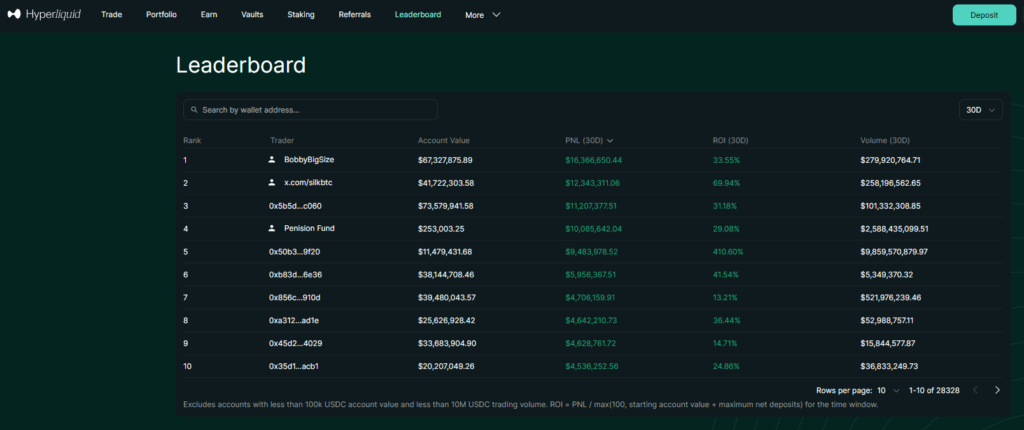This screenshot has height=430, width=1024.
Task: Click the profile icon beside Penision Fund
Action: [271, 228]
